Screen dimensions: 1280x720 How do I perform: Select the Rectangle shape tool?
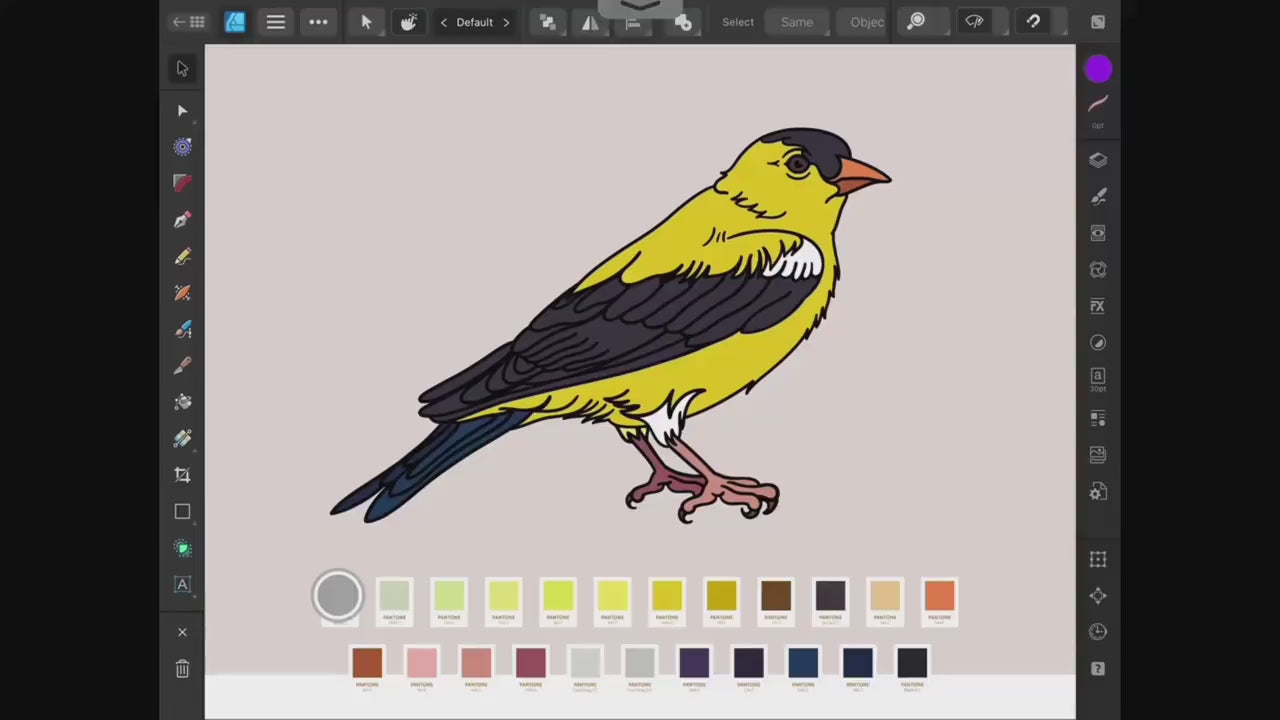(182, 512)
